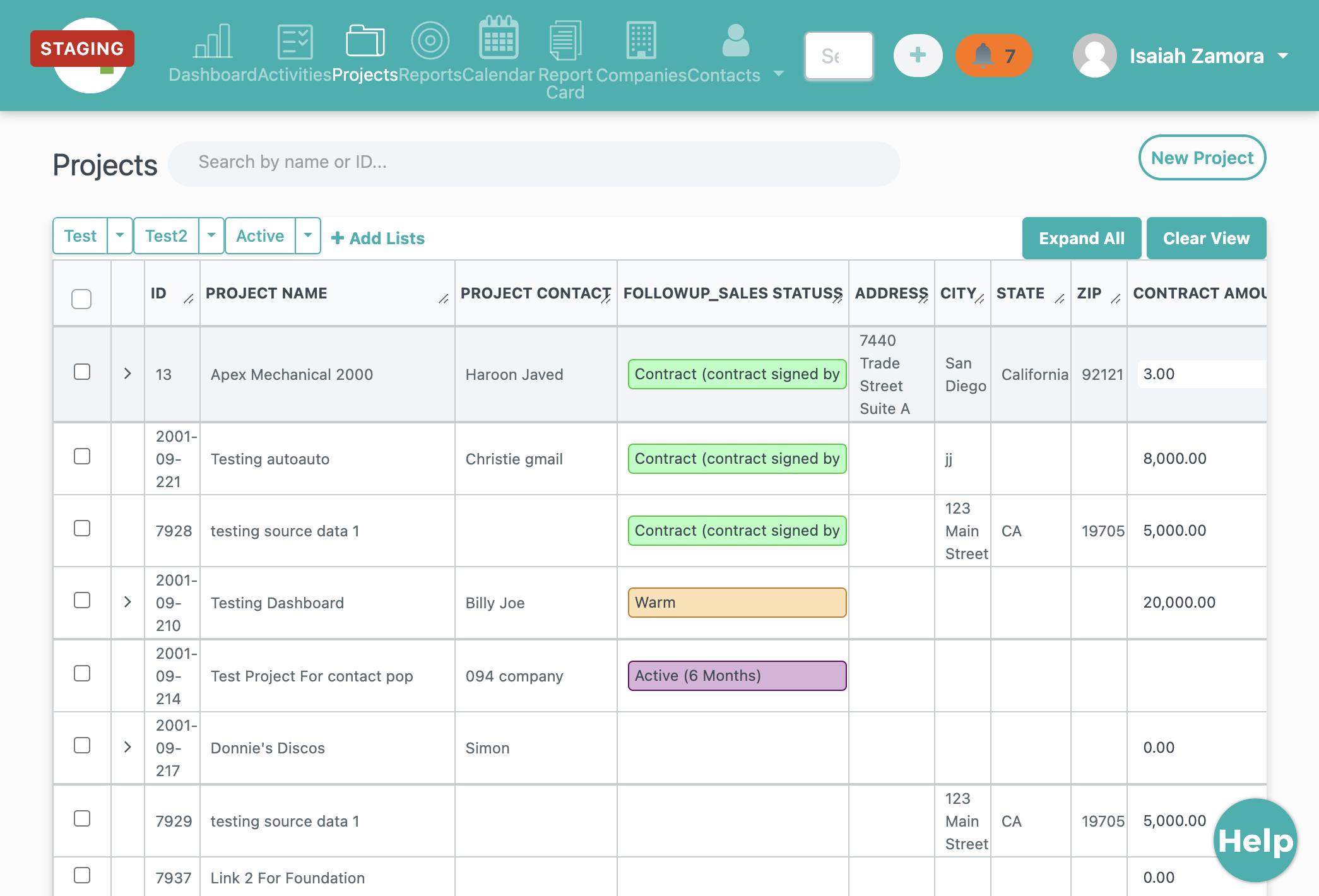Open the Test list dropdown arrow

click(120, 235)
